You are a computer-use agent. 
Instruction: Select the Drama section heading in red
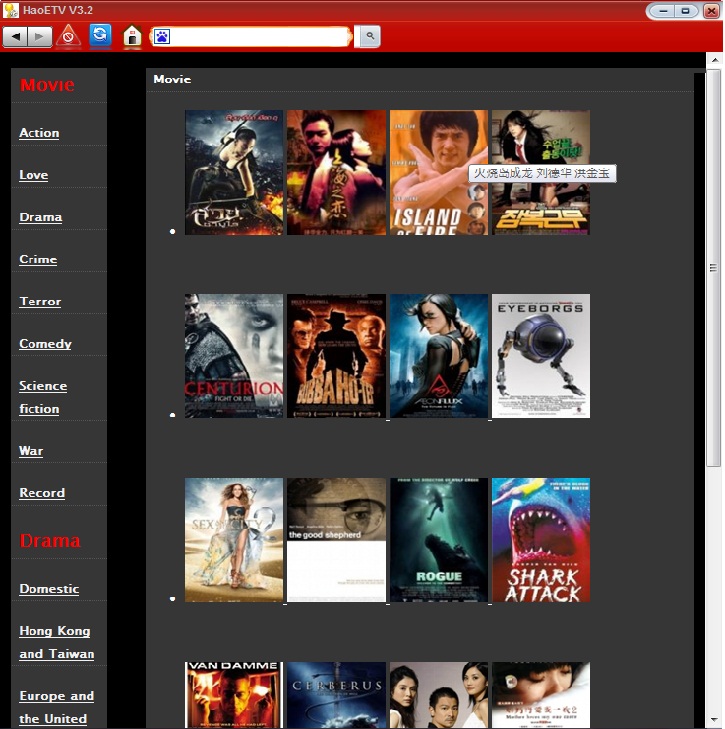pyautogui.click(x=50, y=541)
